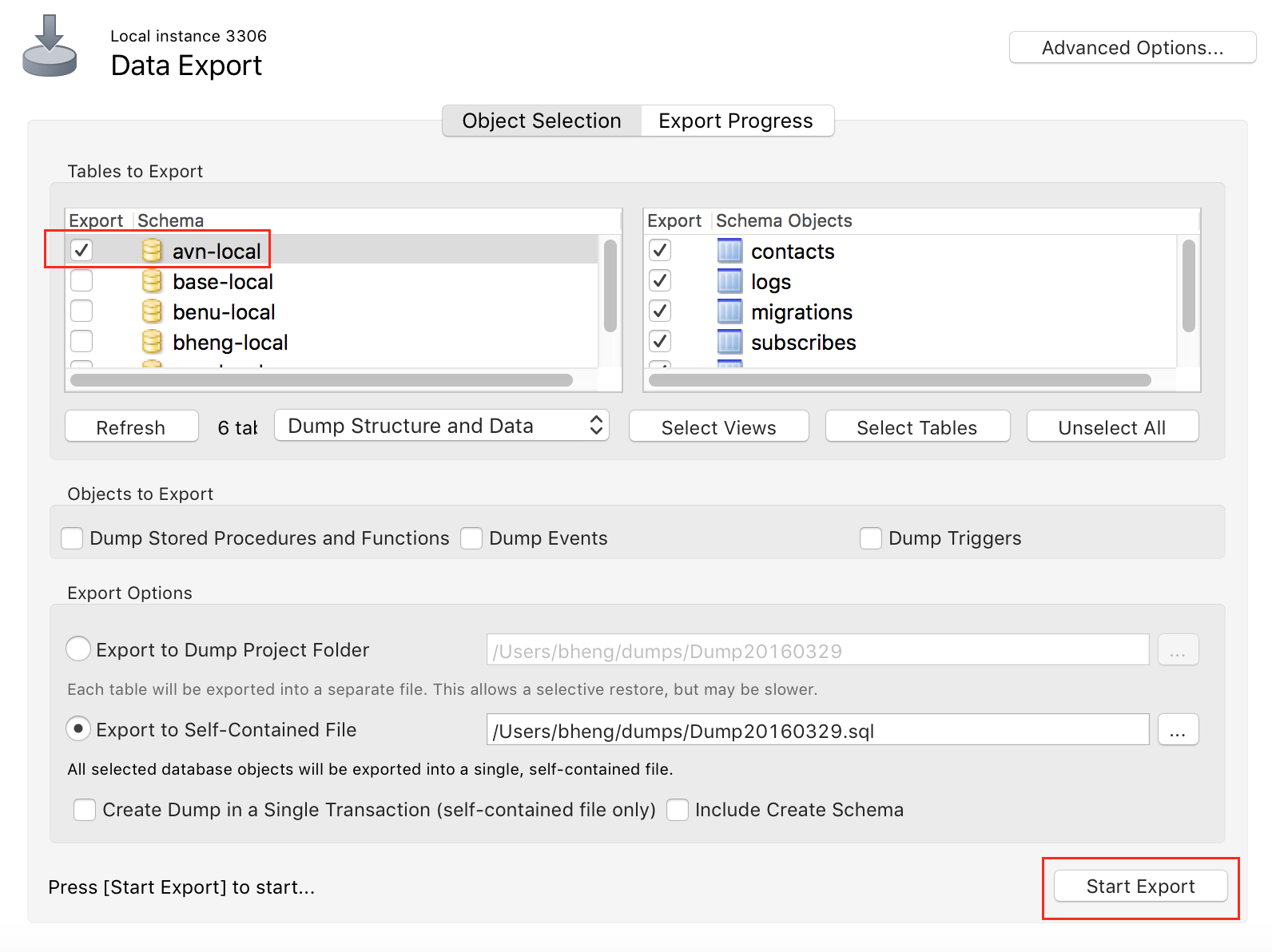The width and height of the screenshot is (1272, 952).
Task: Uncheck the contacts table export checkbox
Action: tap(660, 250)
